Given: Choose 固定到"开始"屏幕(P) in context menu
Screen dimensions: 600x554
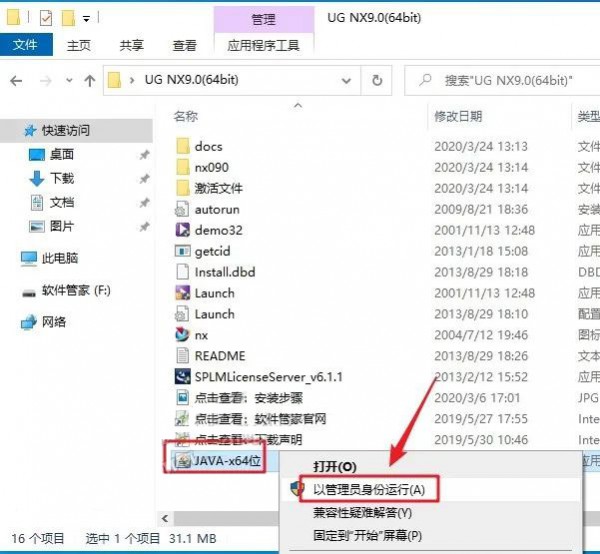Looking at the screenshot, I should [x=367, y=536].
